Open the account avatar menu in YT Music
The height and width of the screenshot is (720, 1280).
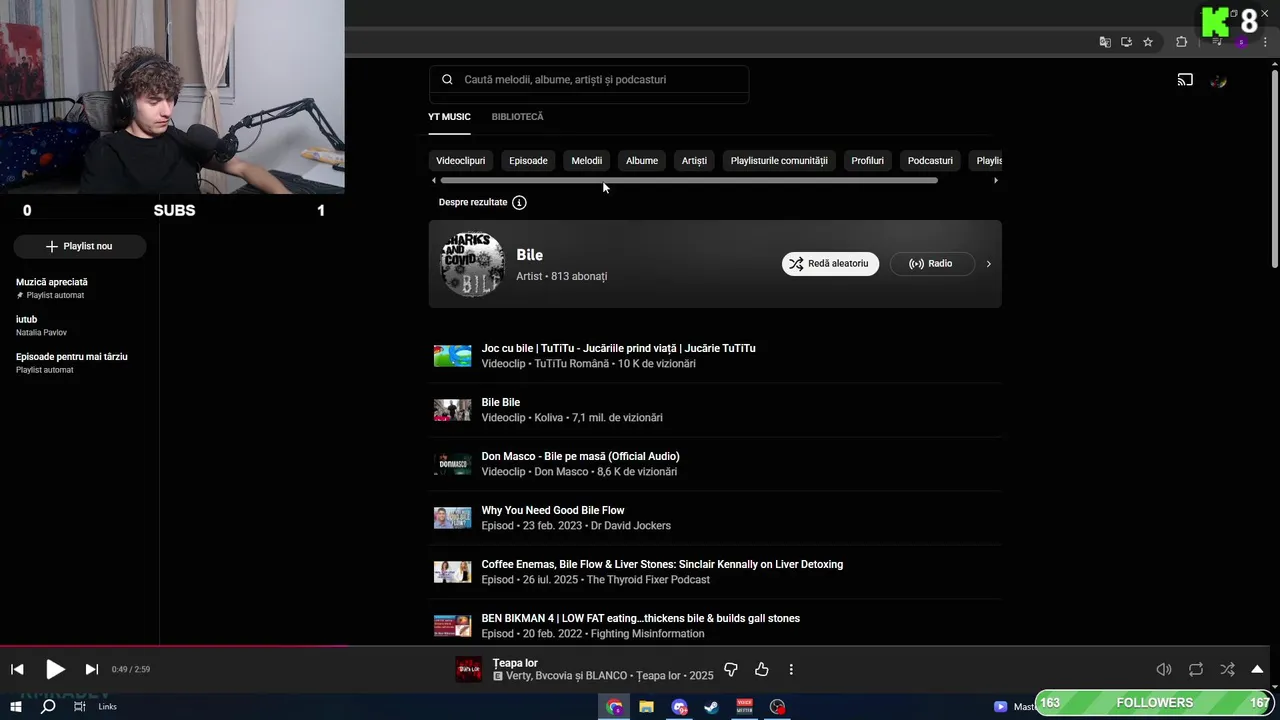click(x=1218, y=80)
